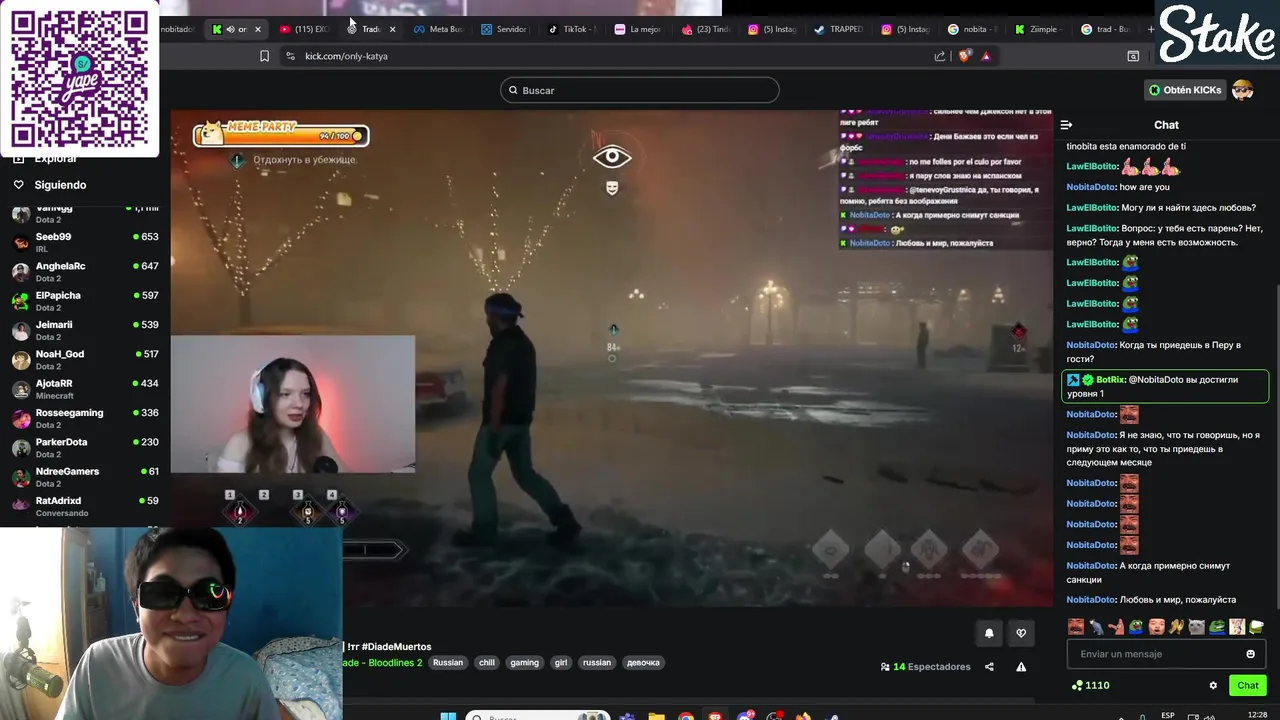Viewport: 1280px width, 720px height.
Task: Close the active Kick browser tab
Action: coord(257,29)
